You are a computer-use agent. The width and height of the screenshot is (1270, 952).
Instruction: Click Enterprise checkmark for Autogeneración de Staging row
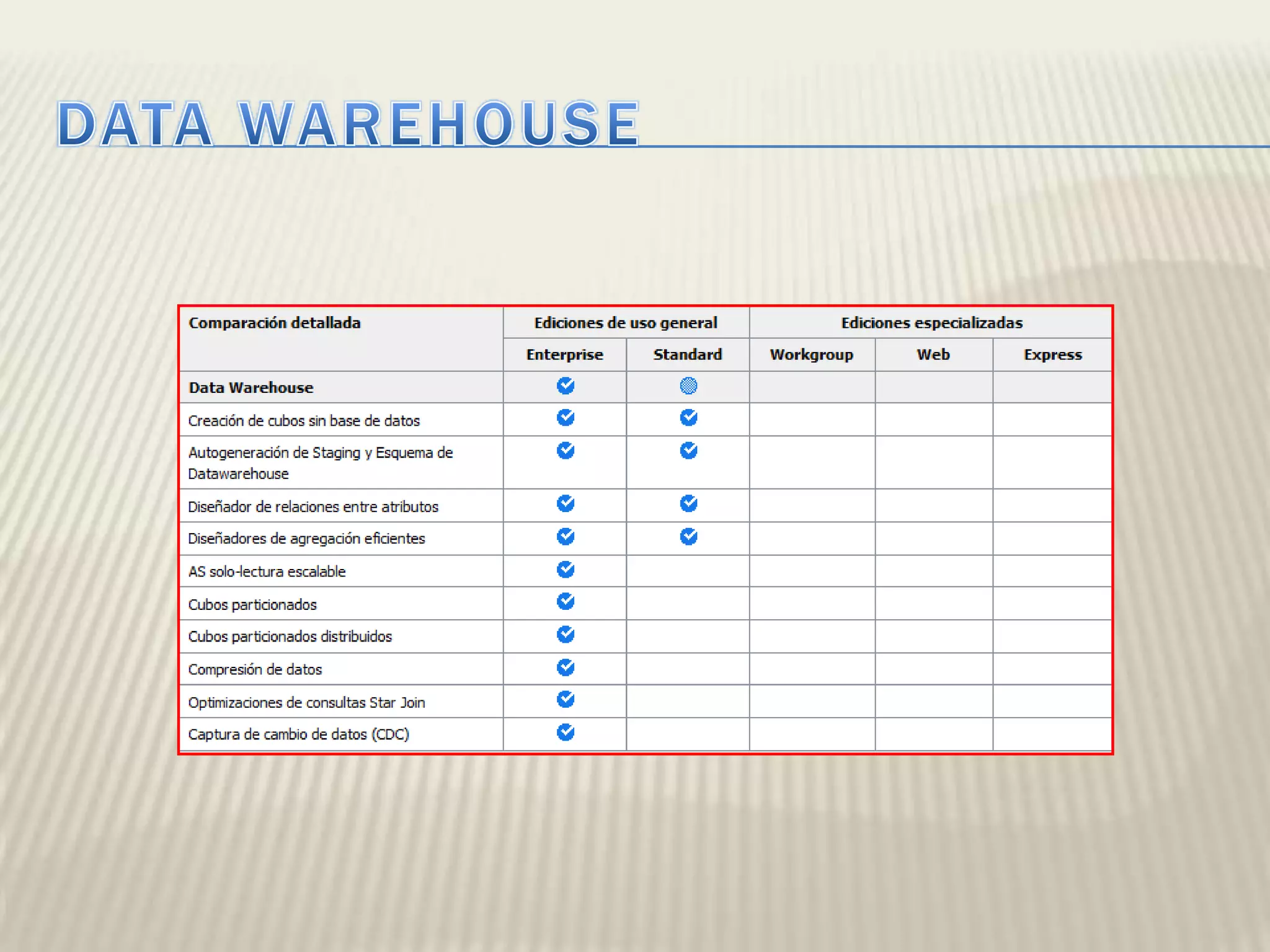click(x=566, y=451)
